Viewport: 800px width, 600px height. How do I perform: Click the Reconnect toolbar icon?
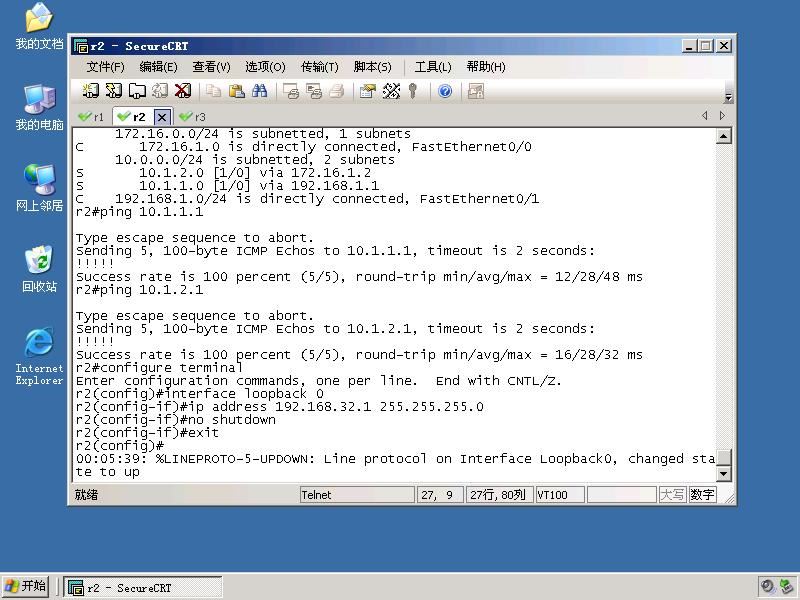[x=160, y=91]
